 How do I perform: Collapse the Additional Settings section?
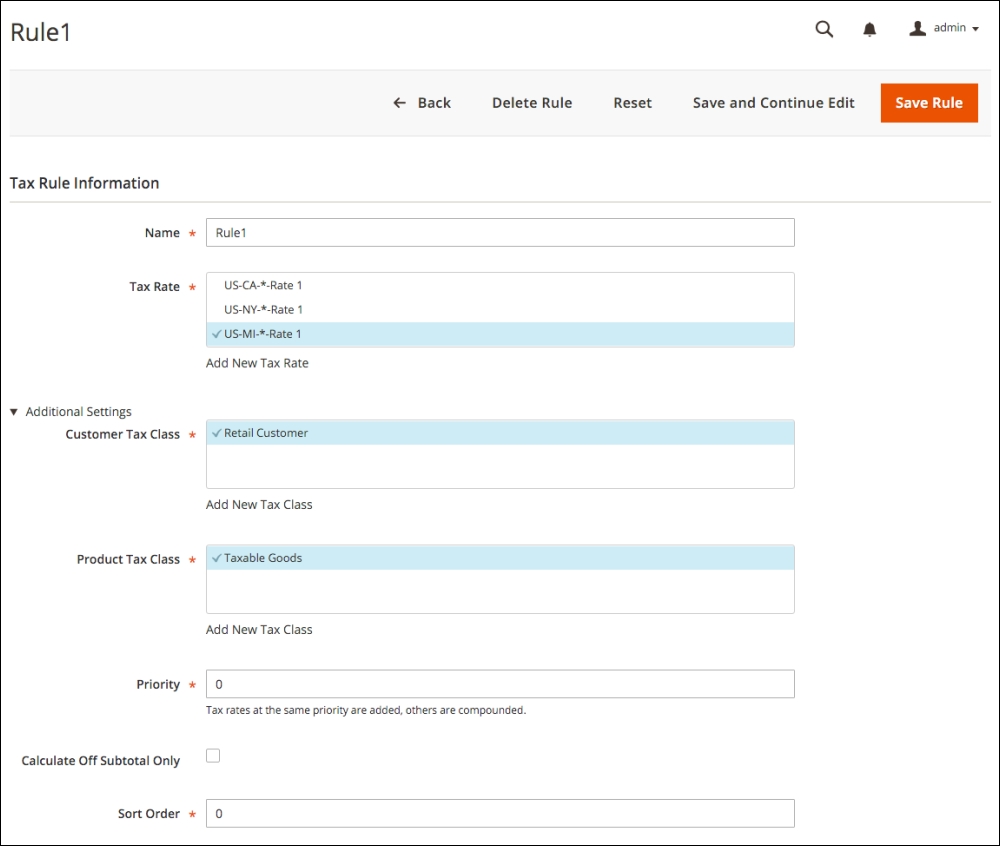71,412
